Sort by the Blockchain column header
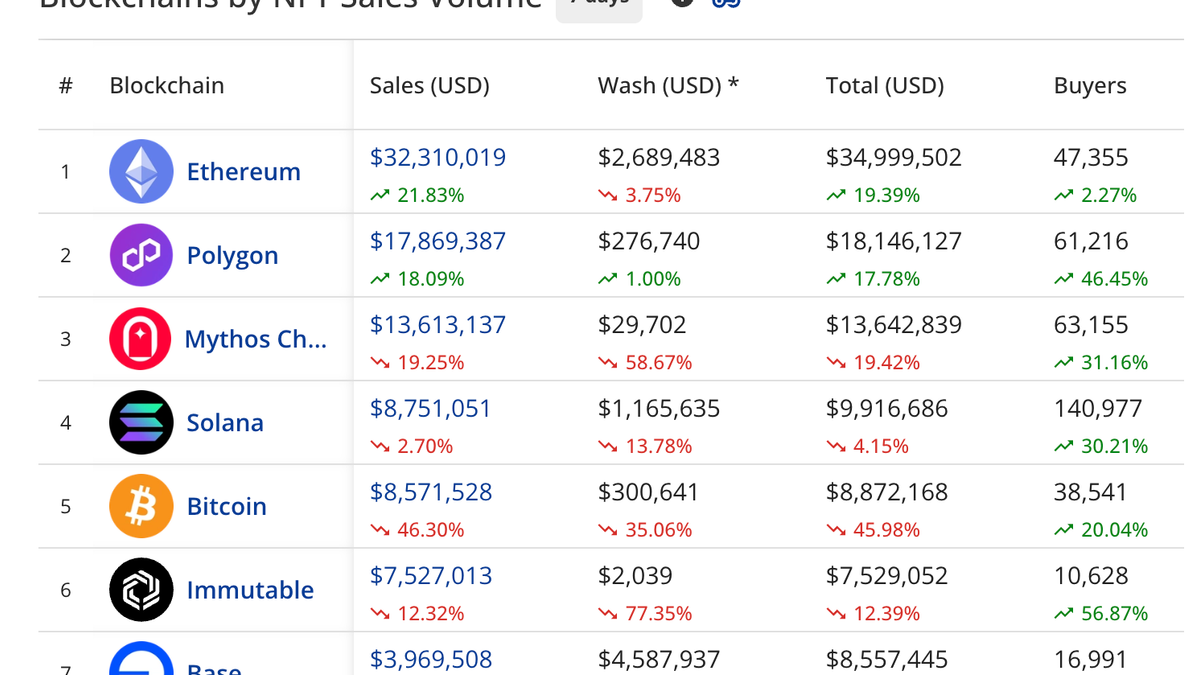 tap(167, 85)
